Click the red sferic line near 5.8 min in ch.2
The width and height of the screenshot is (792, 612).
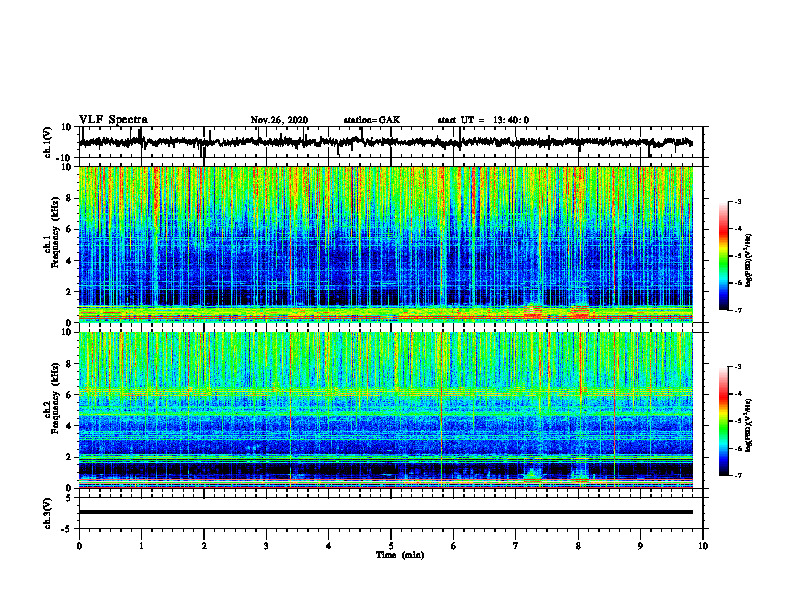click(x=442, y=410)
